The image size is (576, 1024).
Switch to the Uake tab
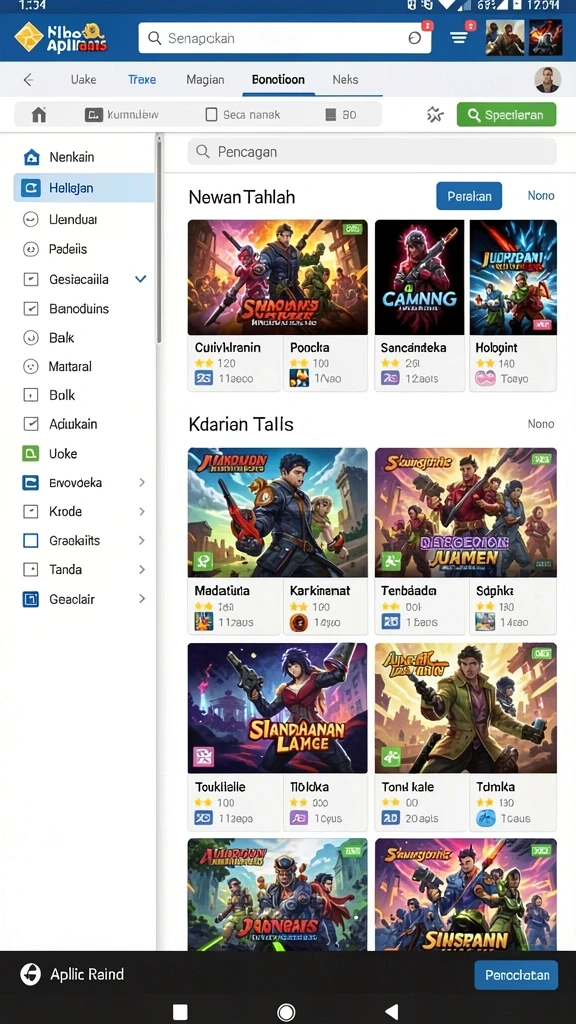84,80
